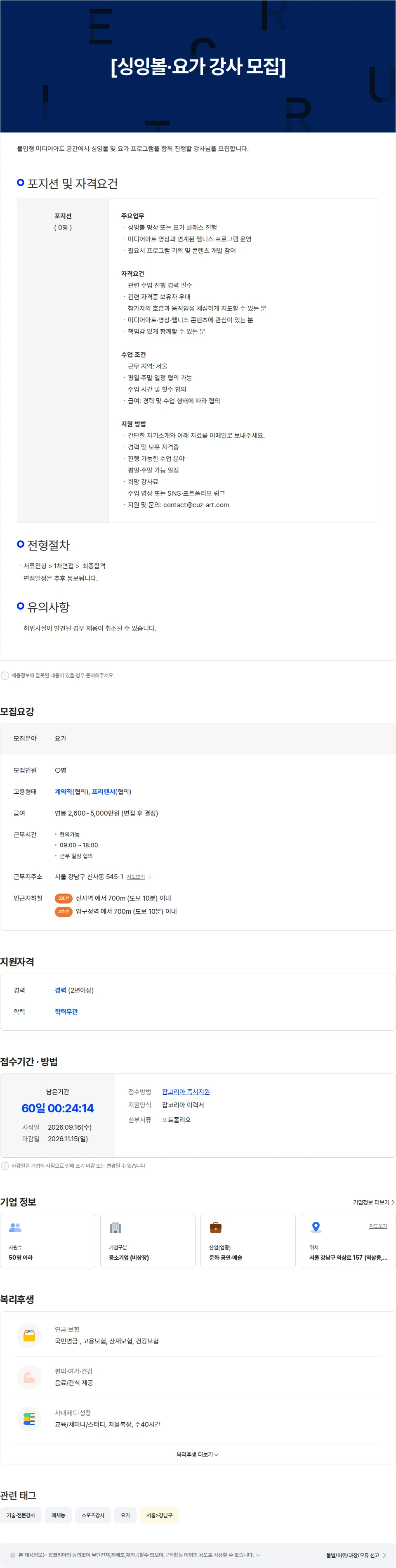Click the 사원수 50명 이하 card
396x1568 pixels.
[x=47, y=1241]
